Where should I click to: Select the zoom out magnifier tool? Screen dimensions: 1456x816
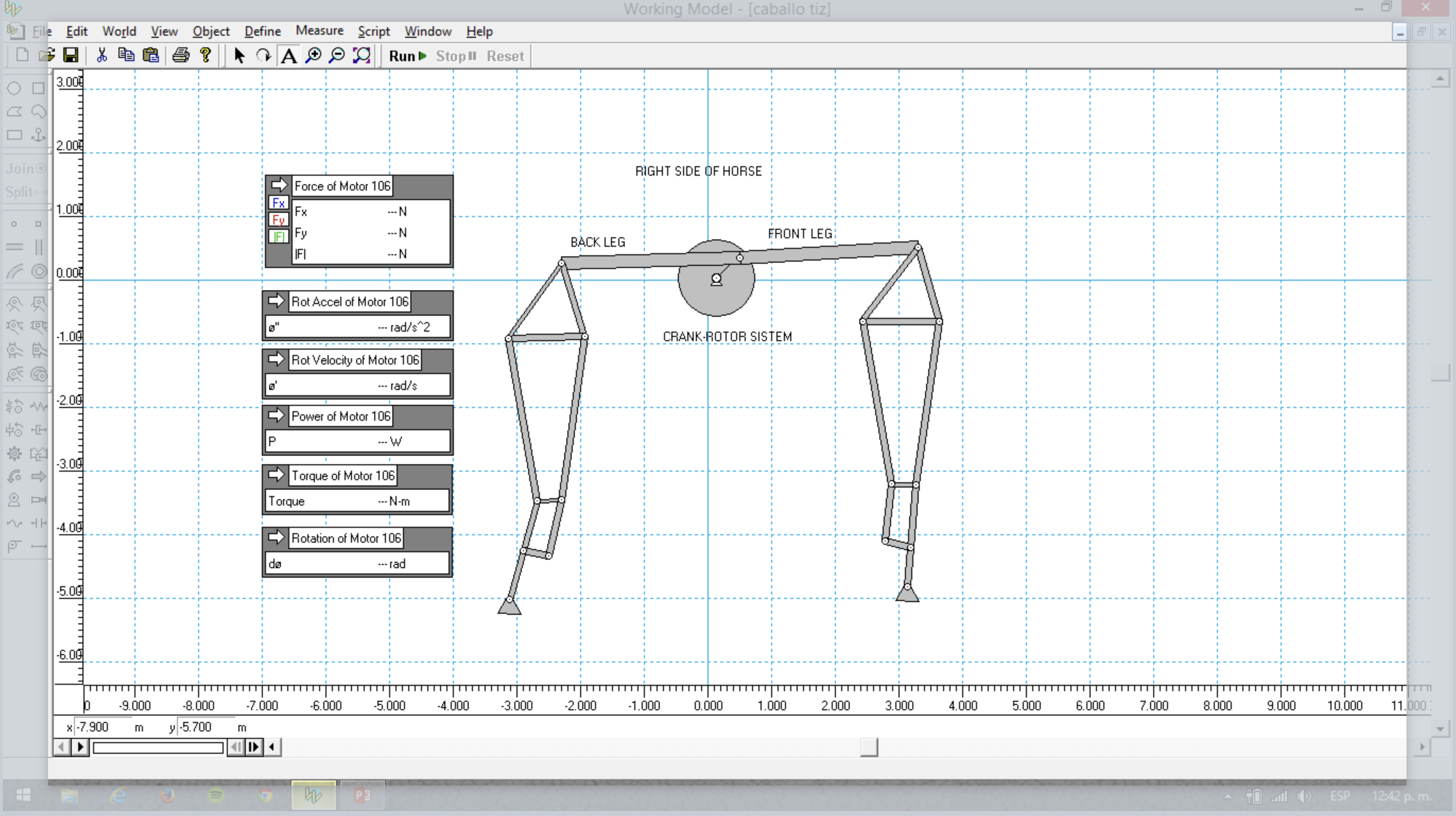[x=337, y=55]
